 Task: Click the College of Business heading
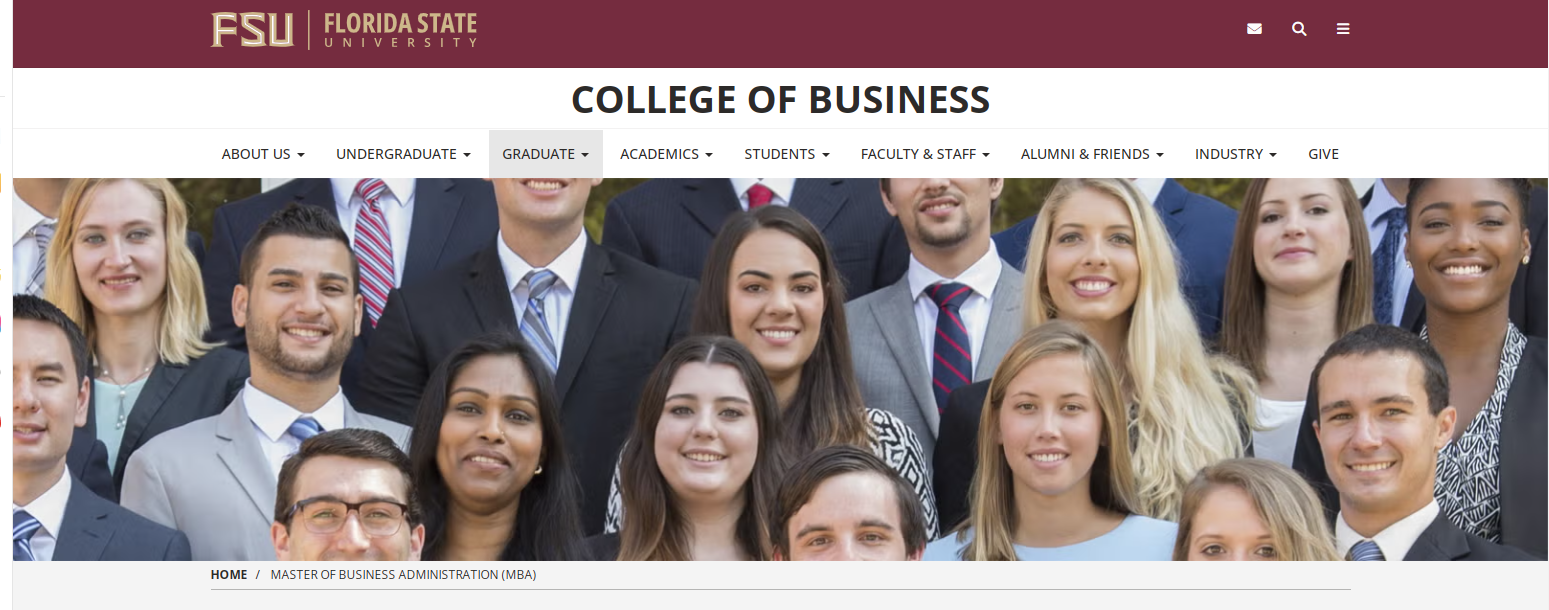click(x=780, y=99)
